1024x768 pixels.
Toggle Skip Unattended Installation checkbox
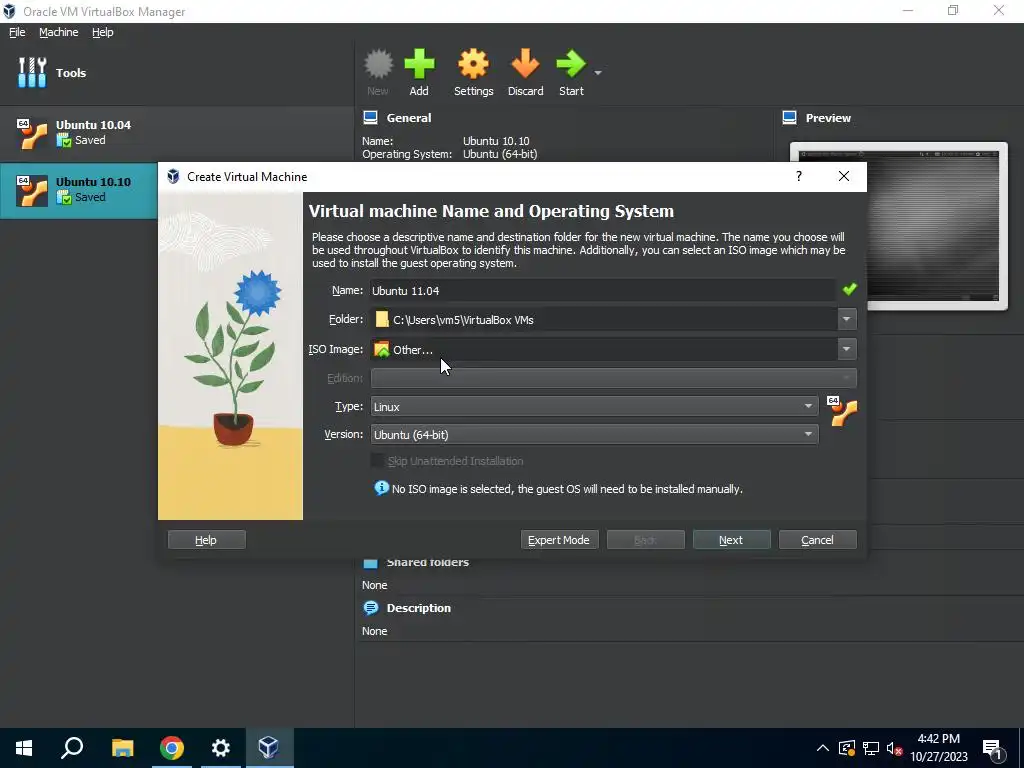tap(377, 460)
